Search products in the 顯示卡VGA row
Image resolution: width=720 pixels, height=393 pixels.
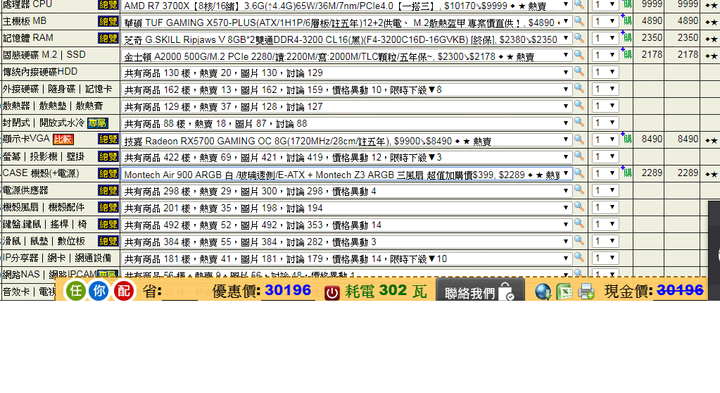click(579, 140)
